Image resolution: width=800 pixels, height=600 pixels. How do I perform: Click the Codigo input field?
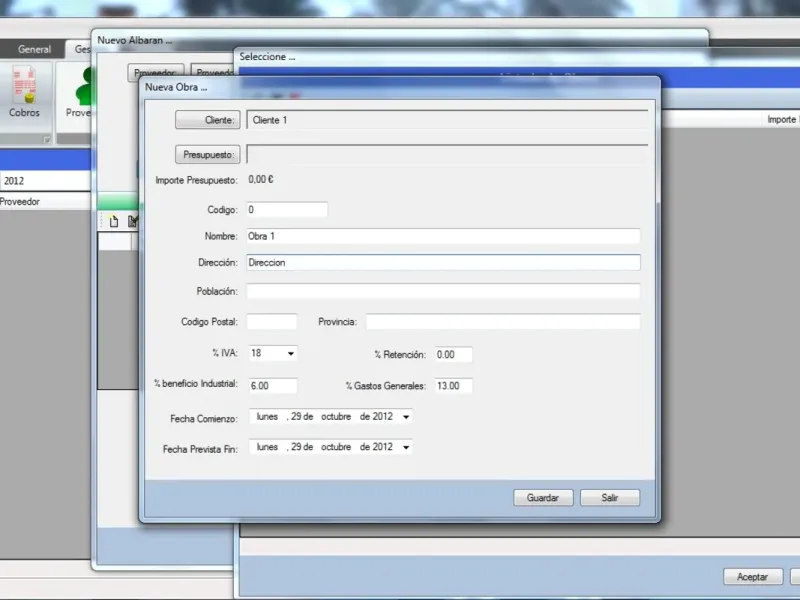pyautogui.click(x=287, y=210)
